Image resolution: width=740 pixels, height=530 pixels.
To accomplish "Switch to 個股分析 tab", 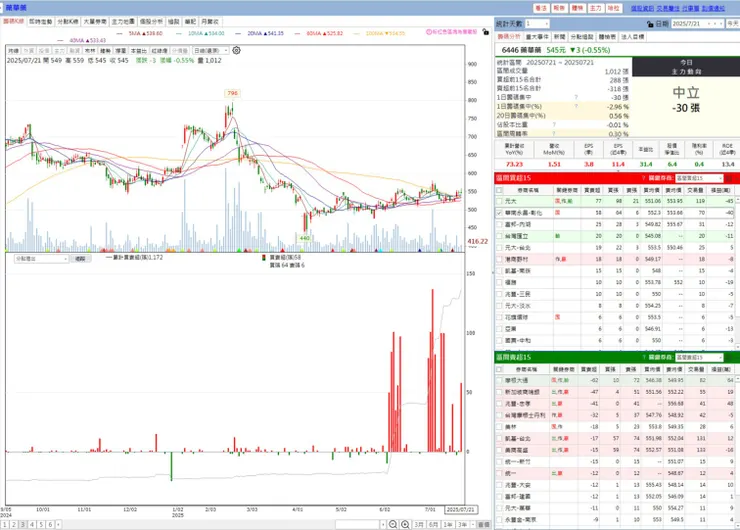I will 151,22.
